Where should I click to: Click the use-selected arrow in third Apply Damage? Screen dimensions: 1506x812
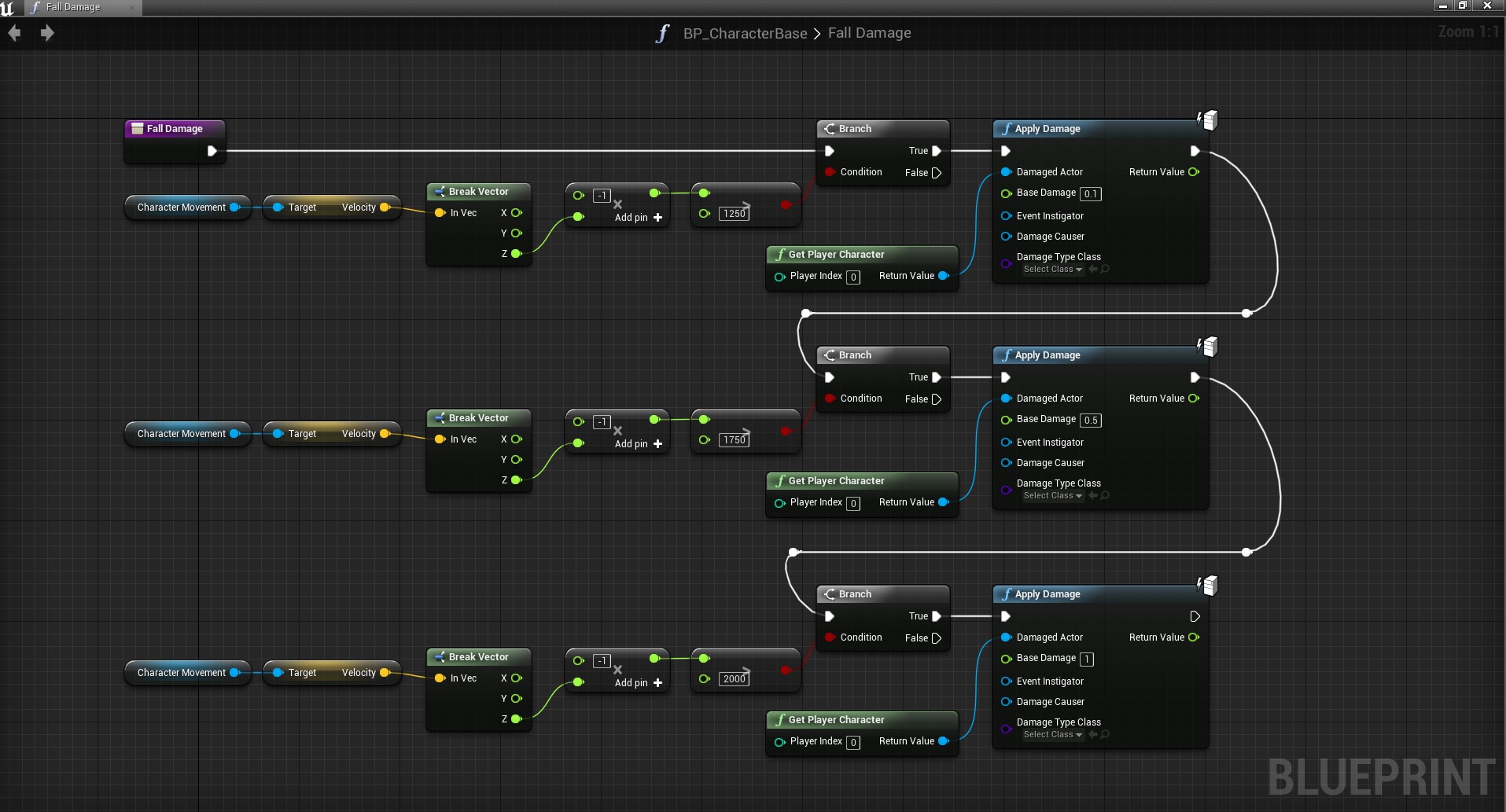click(x=1093, y=735)
